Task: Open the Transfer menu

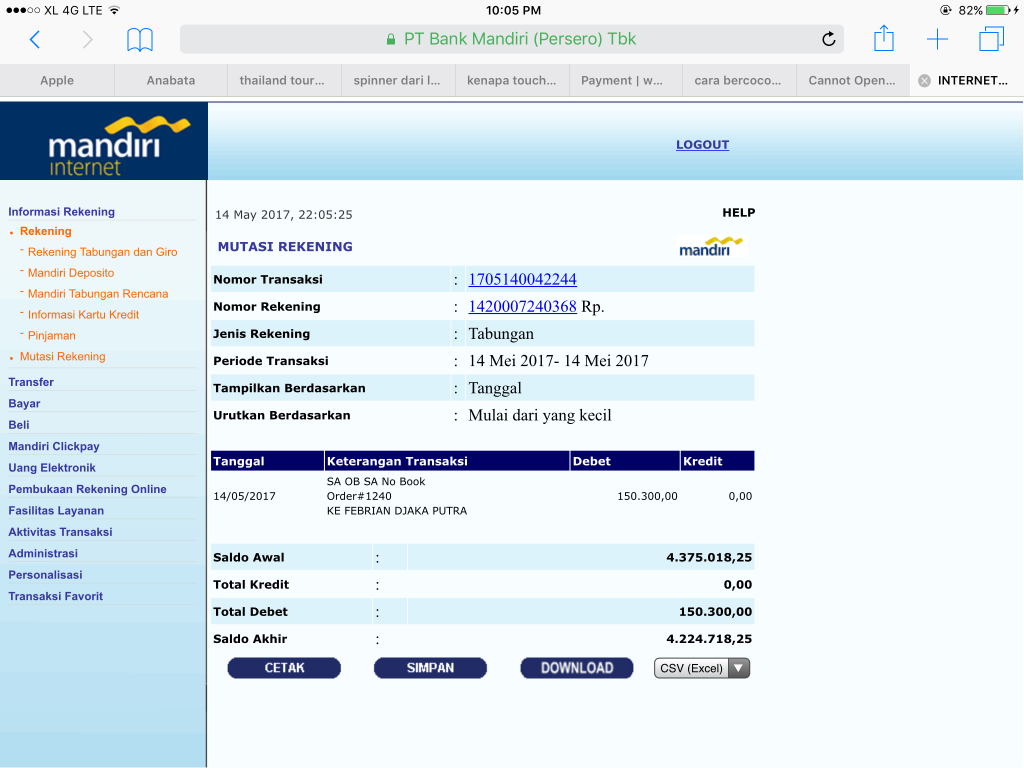Action: [31, 382]
